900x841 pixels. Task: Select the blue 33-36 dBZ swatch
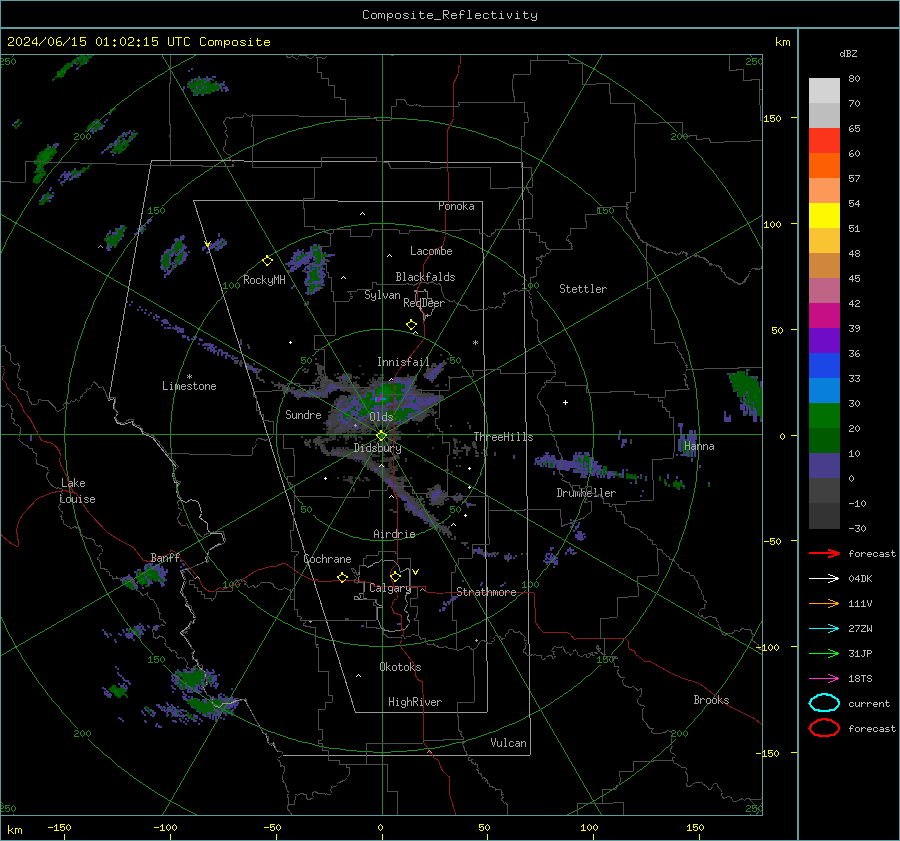pos(824,366)
